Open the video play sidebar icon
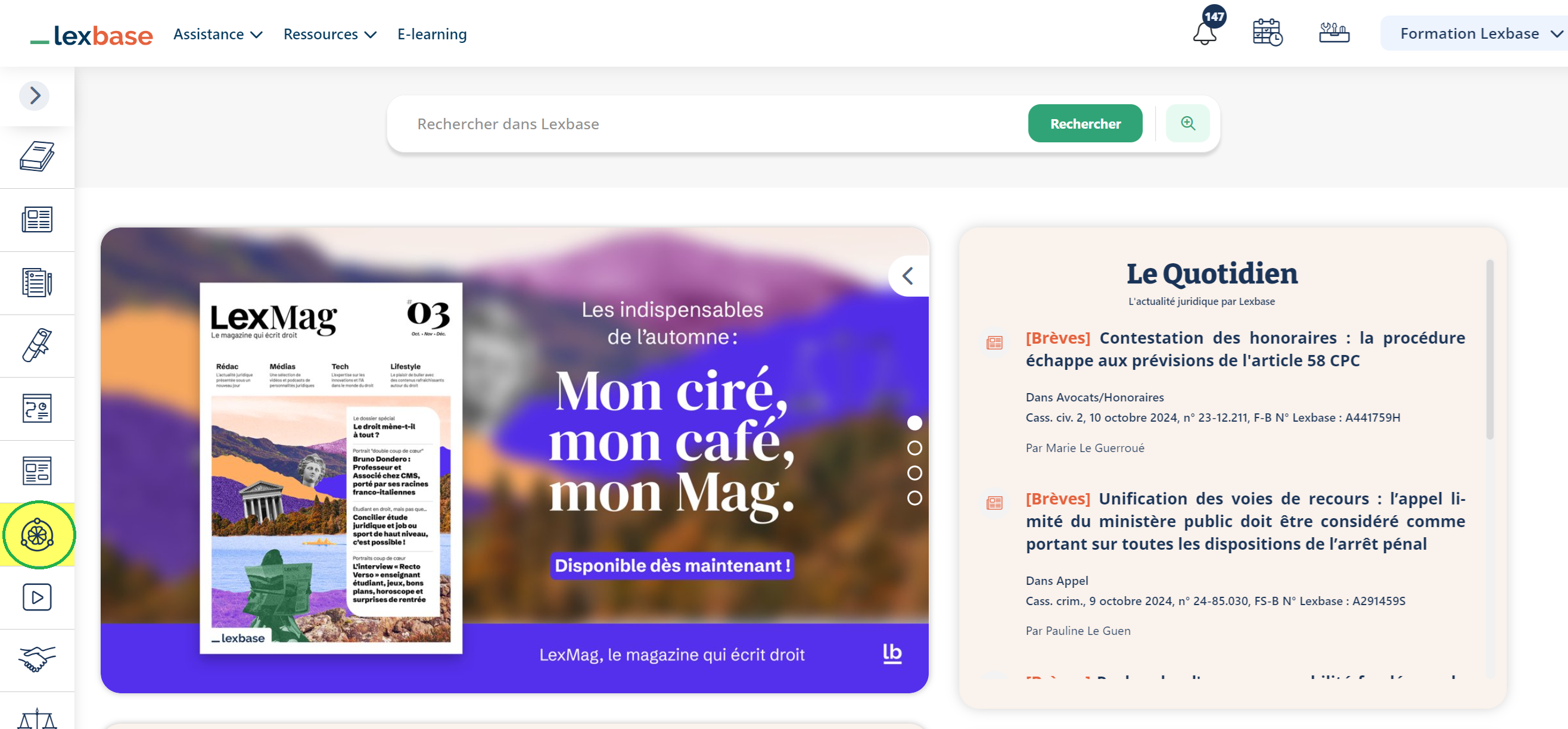 click(37, 597)
